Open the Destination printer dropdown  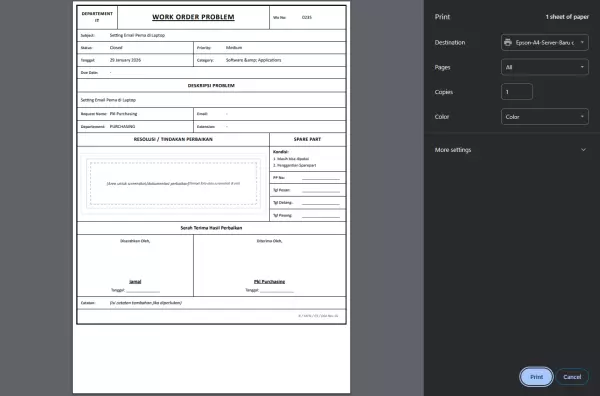pyautogui.click(x=545, y=42)
